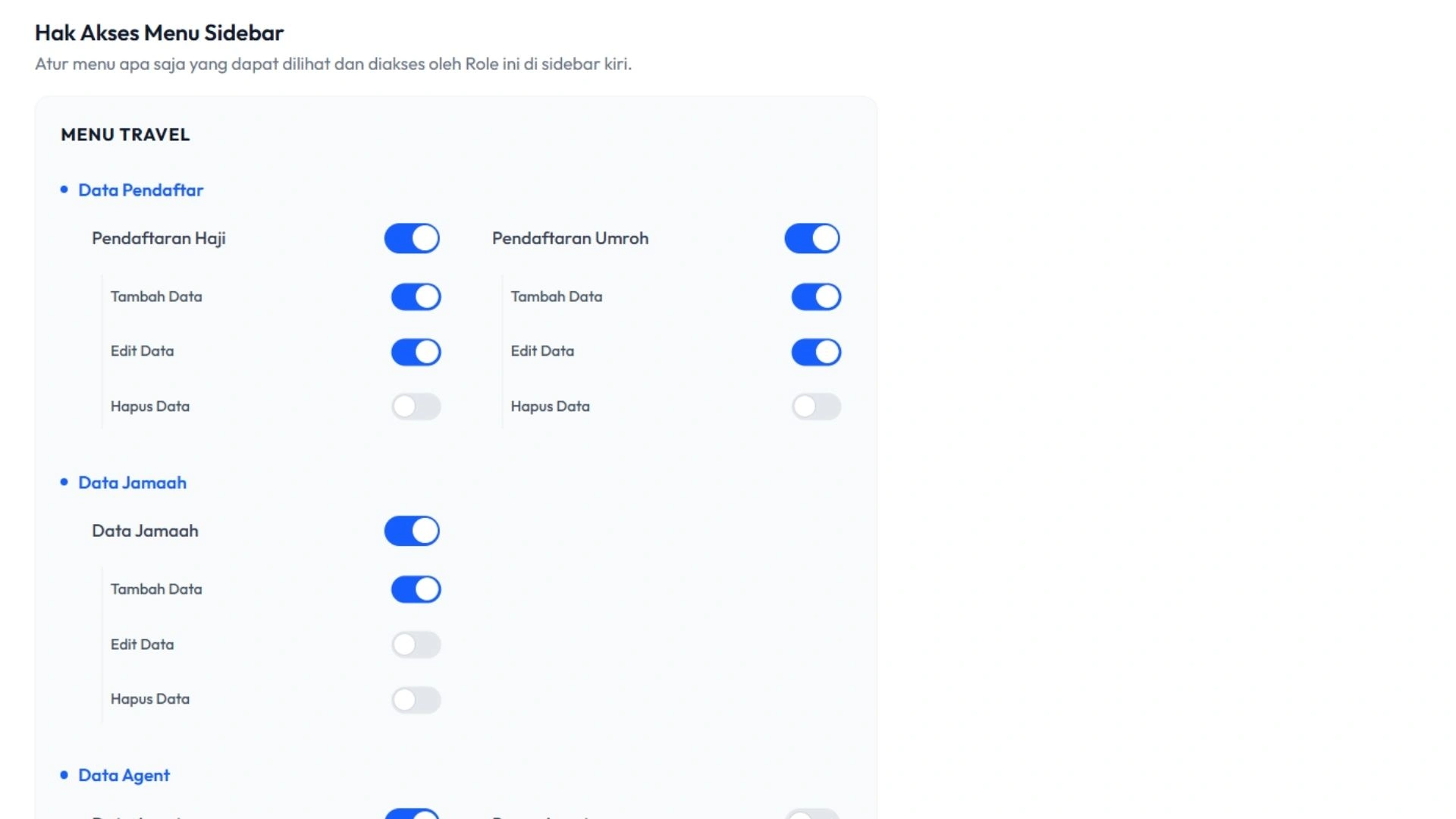1456x819 pixels.
Task: Enable Hapus Data under Pendaftaran Haji
Action: click(416, 406)
